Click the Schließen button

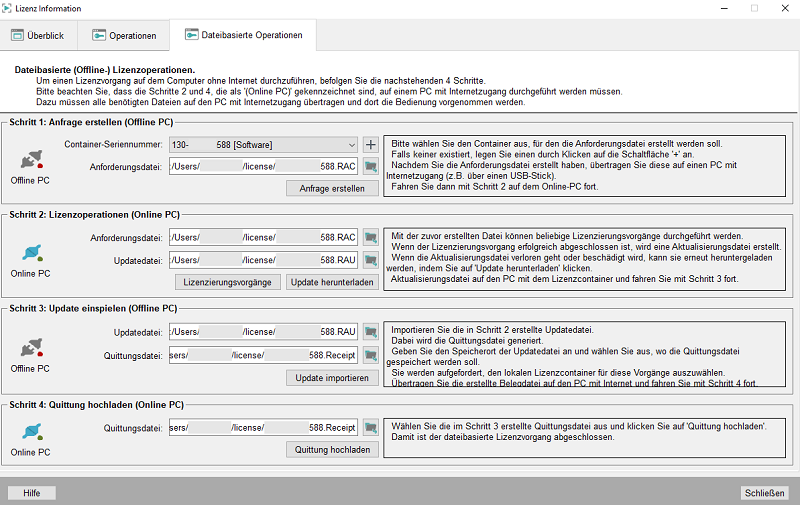[x=764, y=493]
